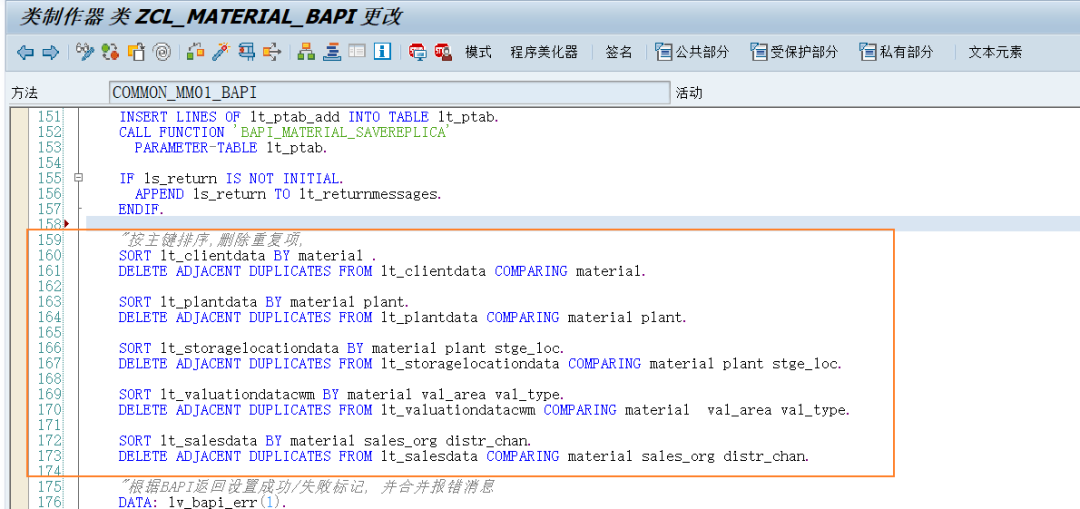Switch between active and inactive version

pyautogui.click(x=110, y=52)
